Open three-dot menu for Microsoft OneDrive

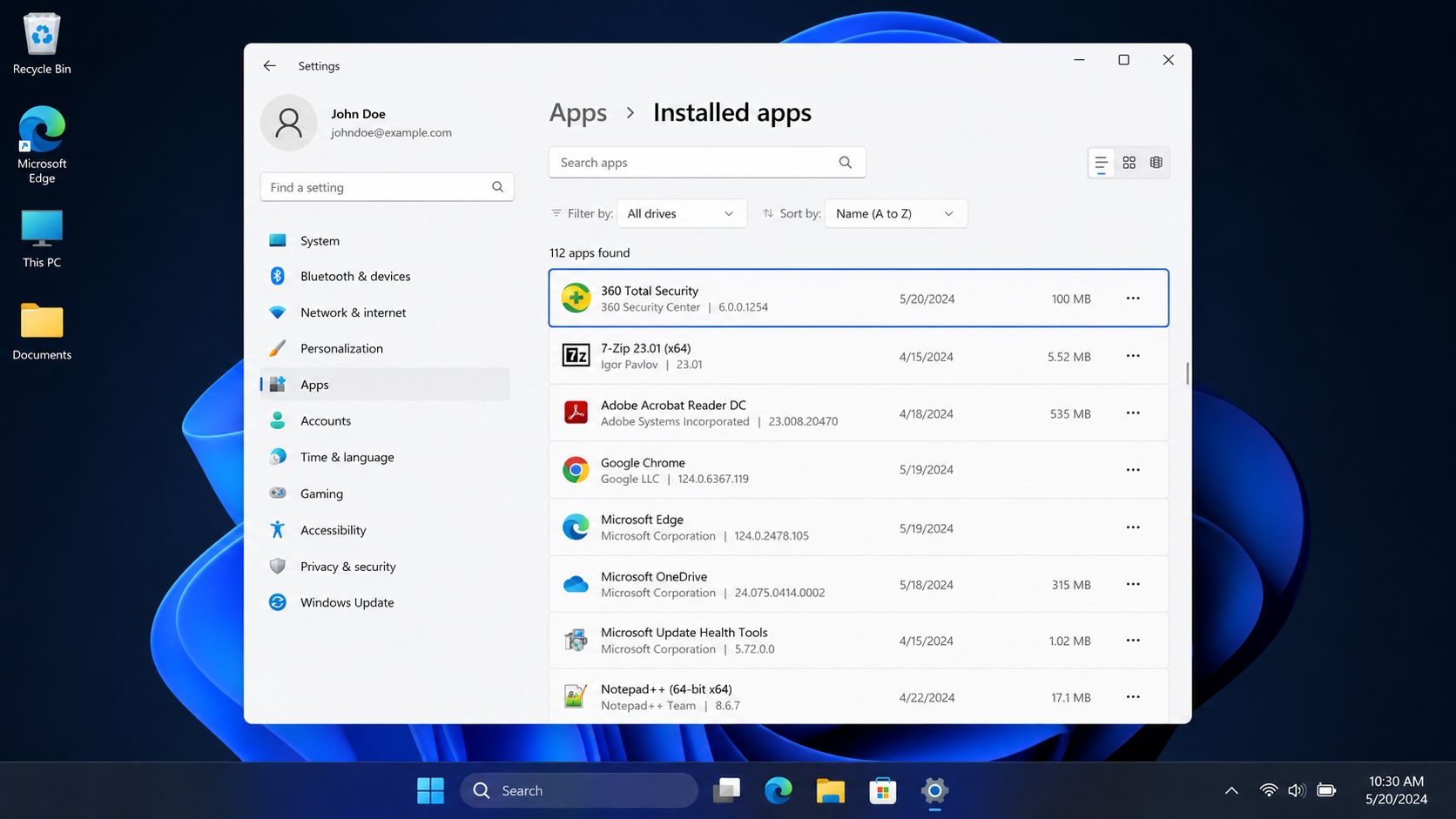coord(1133,585)
